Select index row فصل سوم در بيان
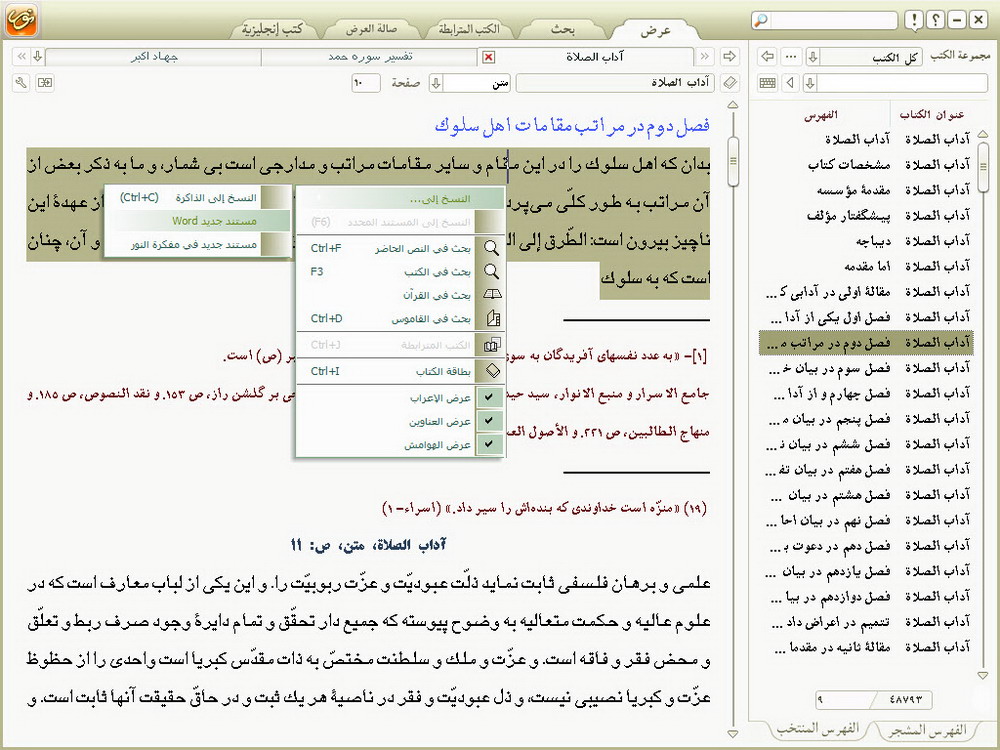The width and height of the screenshot is (1000, 750). click(867, 368)
